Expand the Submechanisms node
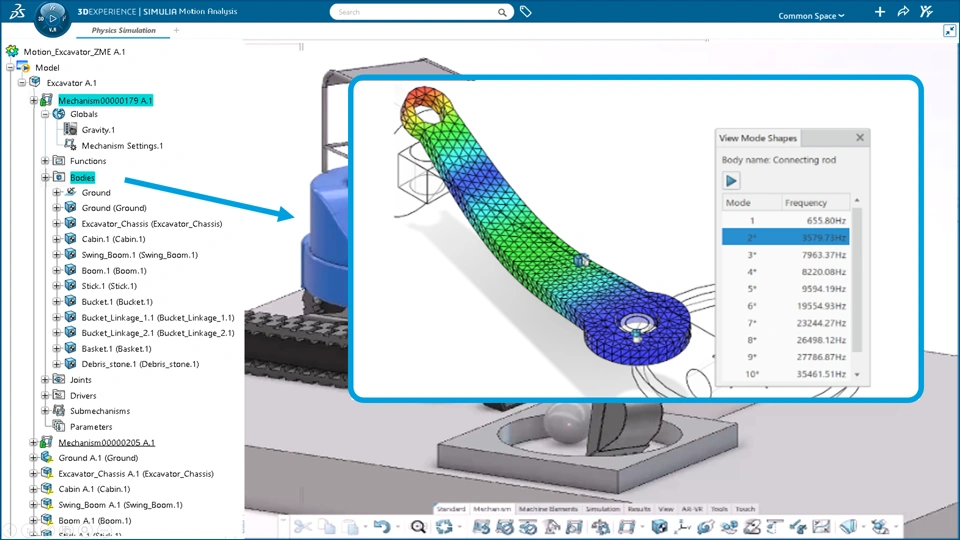Viewport: 960px width, 540px height. pyautogui.click(x=45, y=411)
